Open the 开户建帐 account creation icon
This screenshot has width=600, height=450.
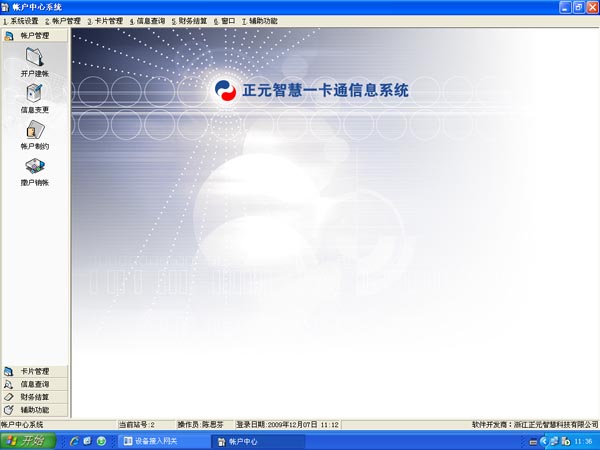[34, 62]
